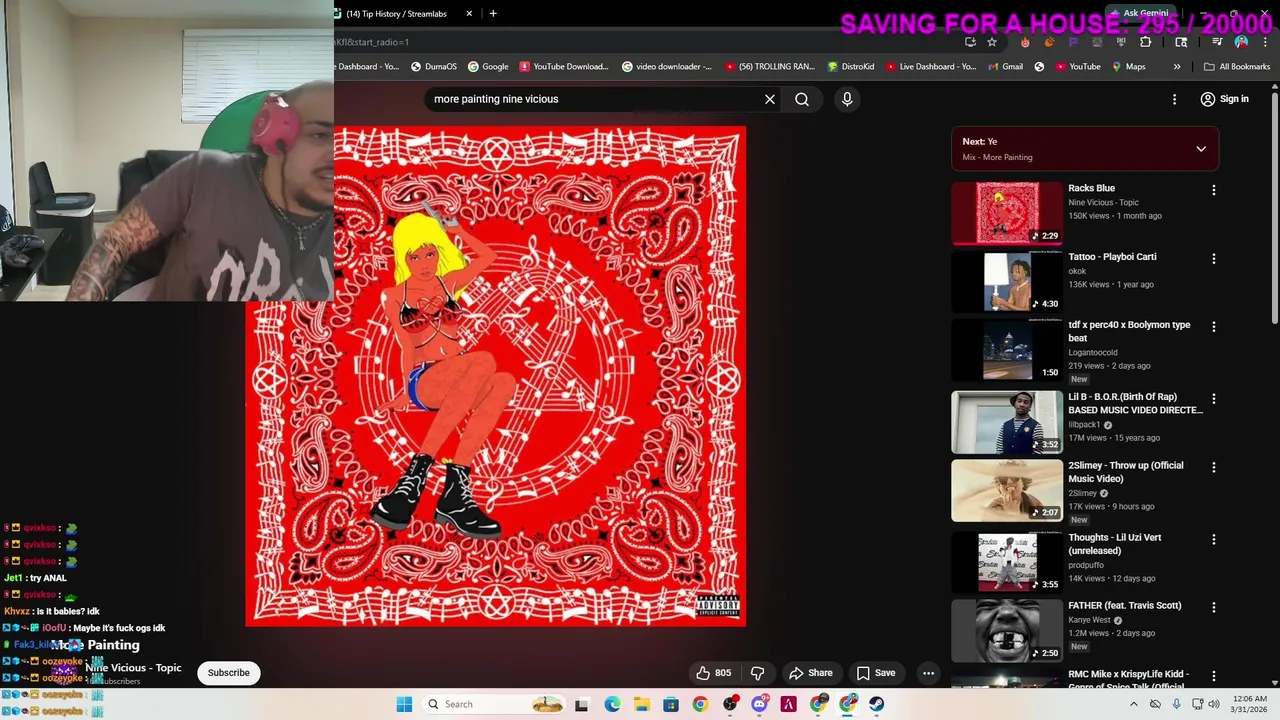Open the DistroKid bookmark
The height and width of the screenshot is (720, 1280).
point(851,67)
